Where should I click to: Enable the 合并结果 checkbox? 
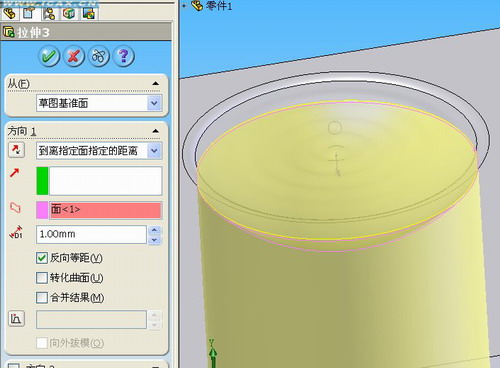42,297
